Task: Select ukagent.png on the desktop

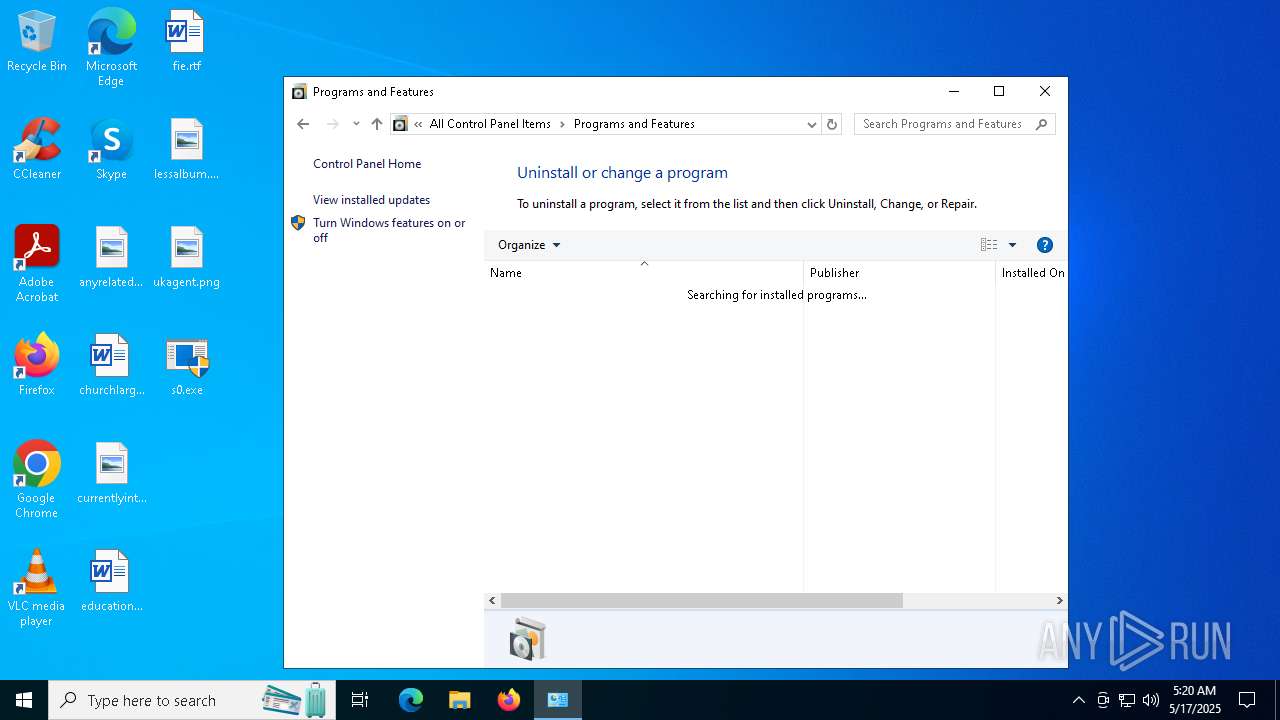Action: point(186,258)
